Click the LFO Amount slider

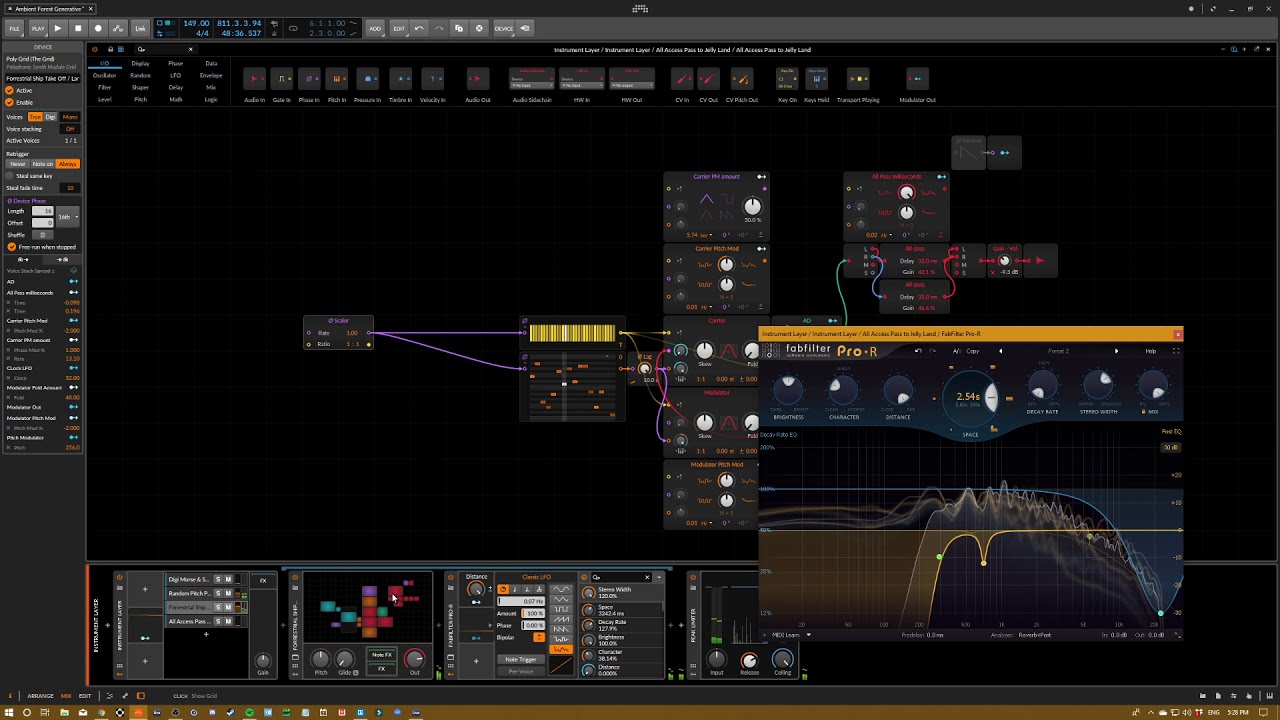coord(534,613)
